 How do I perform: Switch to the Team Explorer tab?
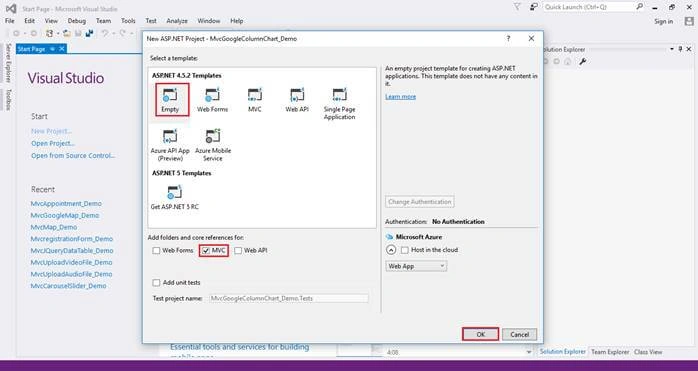tap(610, 352)
